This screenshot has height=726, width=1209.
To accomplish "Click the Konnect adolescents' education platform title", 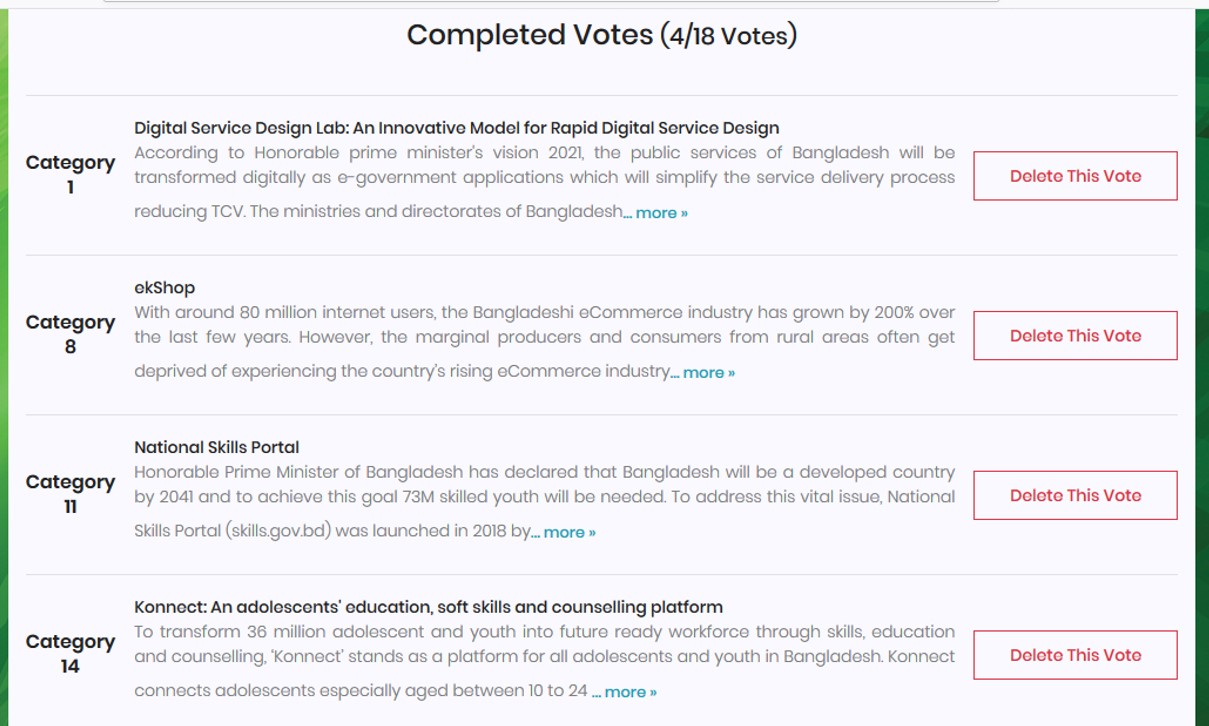I will (428, 607).
